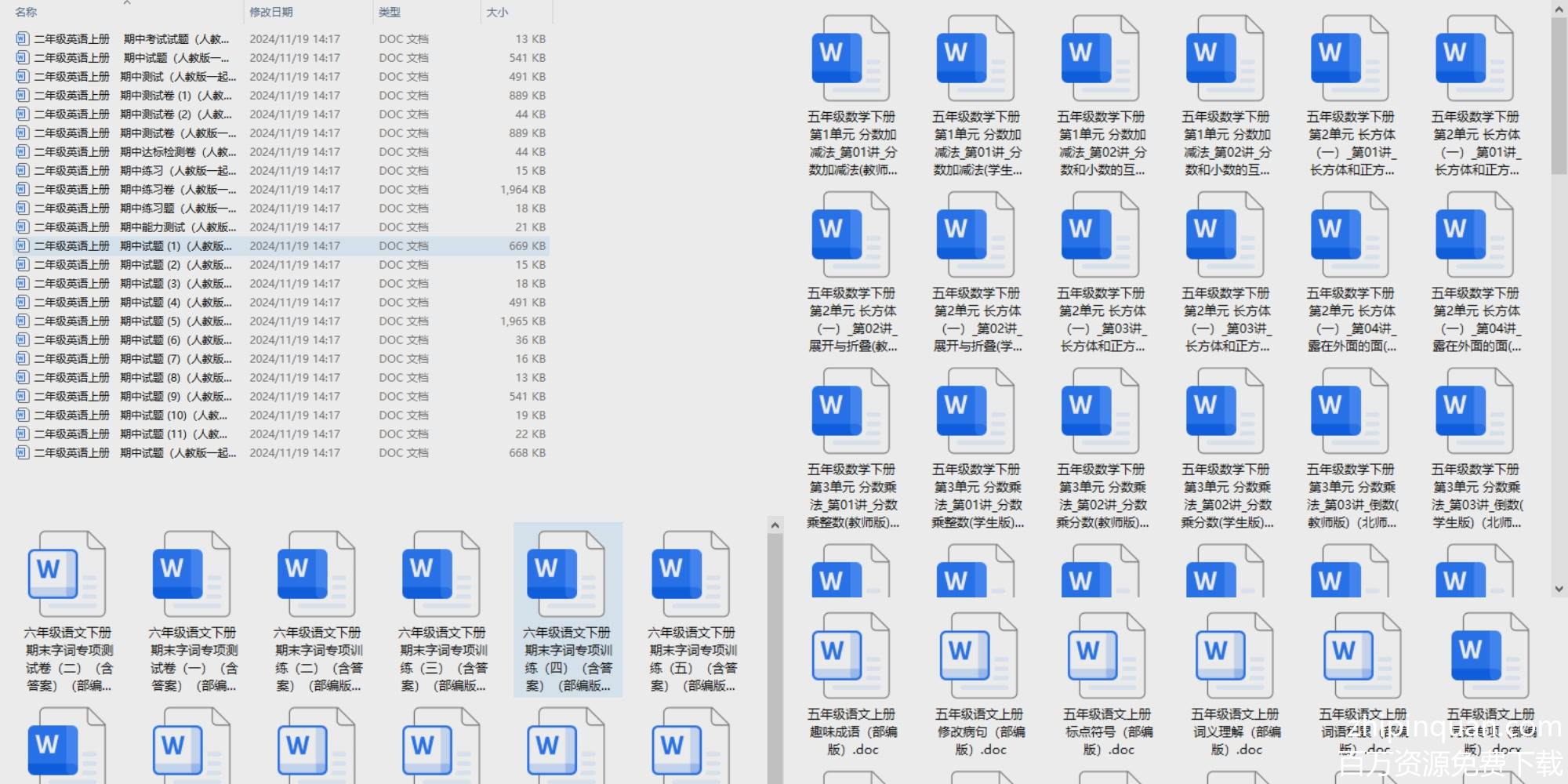This screenshot has width=1568, height=784.
Task: Open 第3单元 第03讲 倒数(教师版) Word file
Action: (x=1350, y=412)
